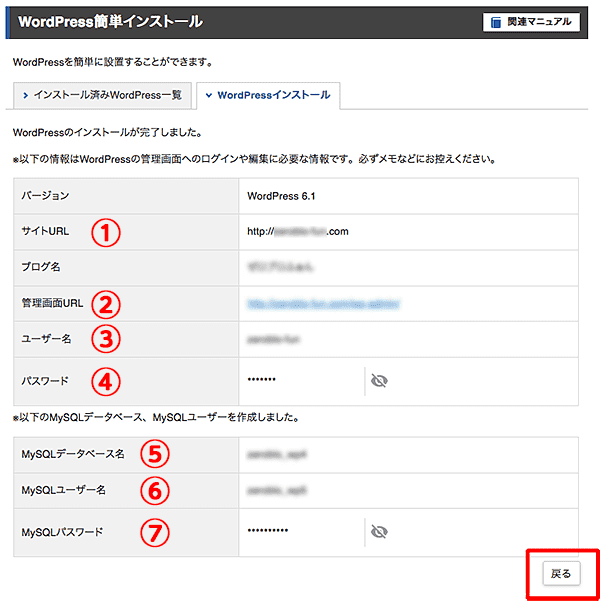Click the blurred MySQLデータベース名 value

[x=277, y=455]
